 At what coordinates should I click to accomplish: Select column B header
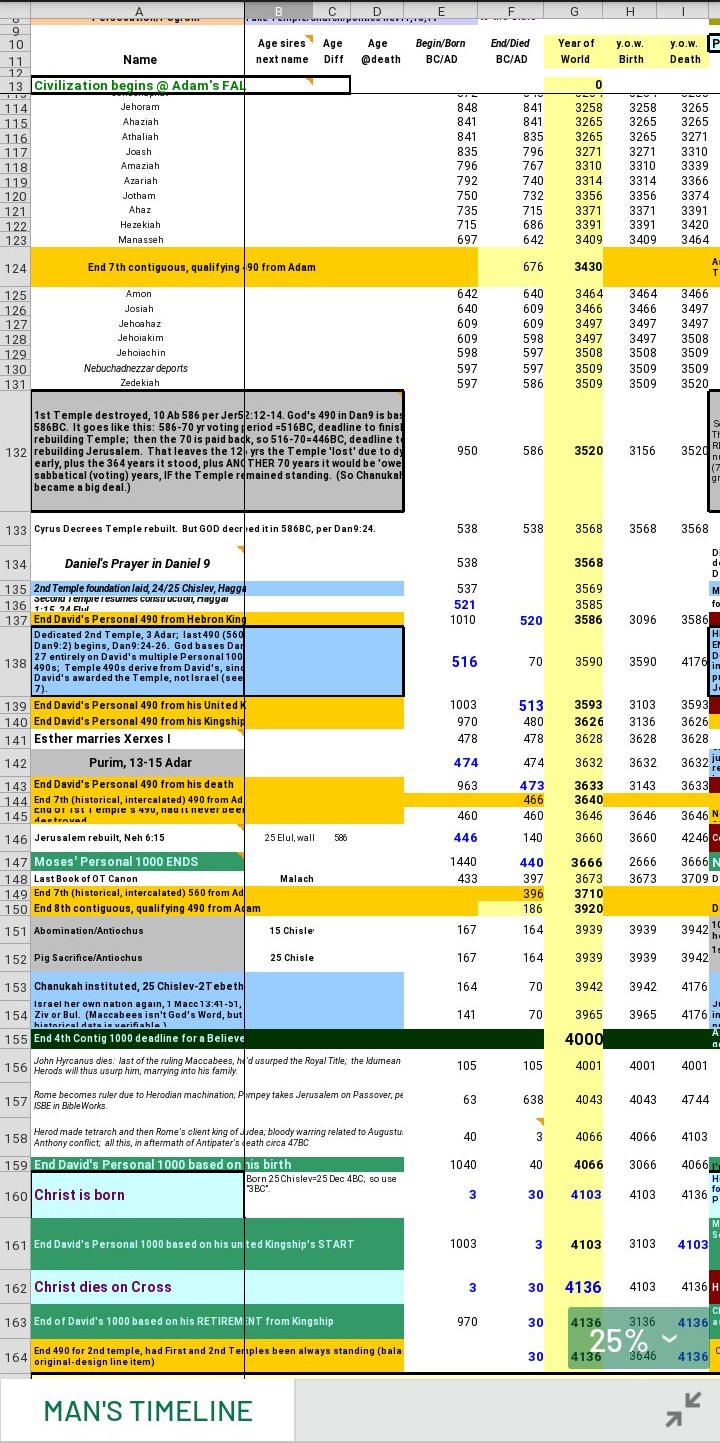click(279, 10)
